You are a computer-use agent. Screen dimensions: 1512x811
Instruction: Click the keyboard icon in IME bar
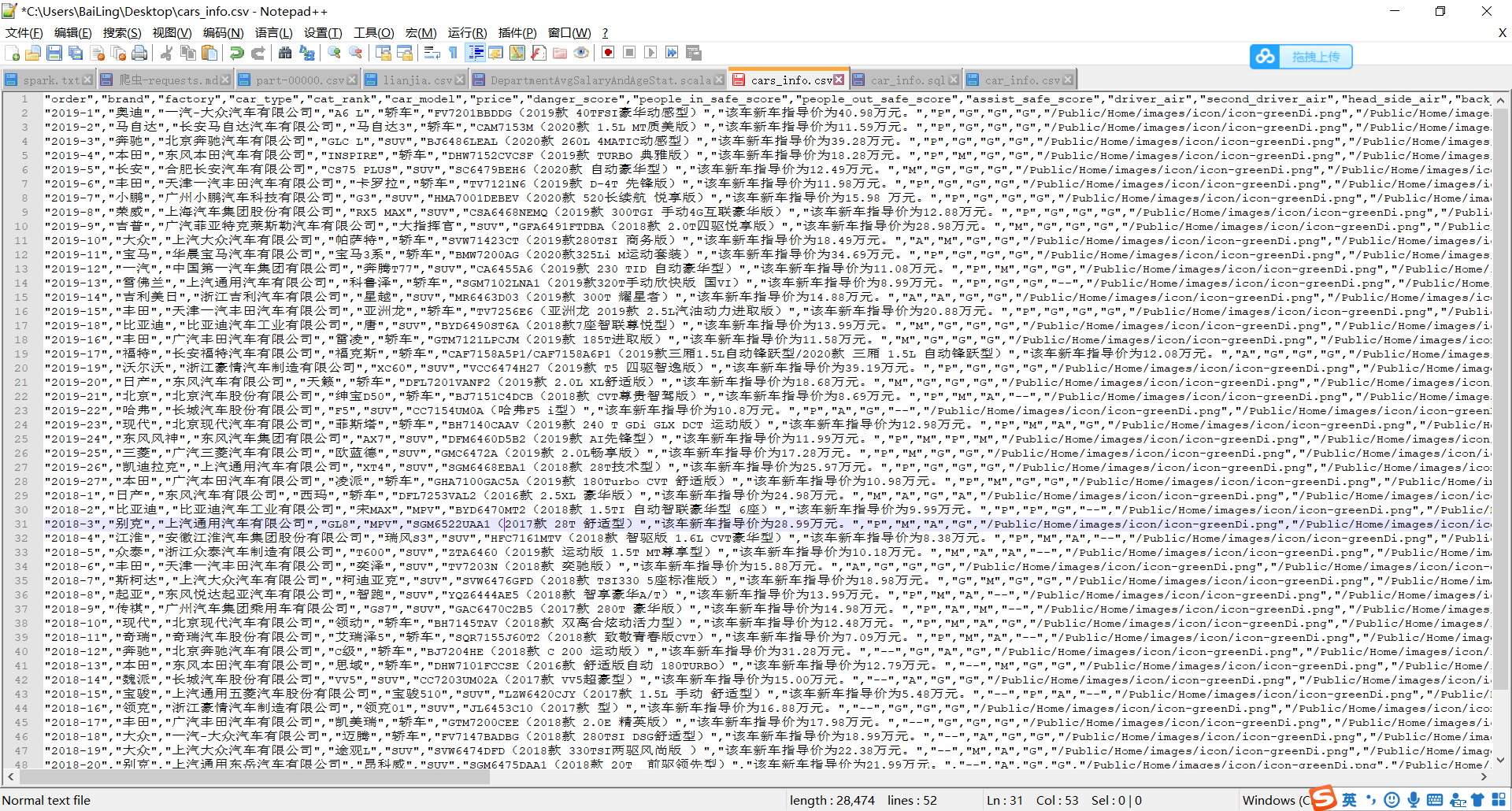click(x=1435, y=800)
